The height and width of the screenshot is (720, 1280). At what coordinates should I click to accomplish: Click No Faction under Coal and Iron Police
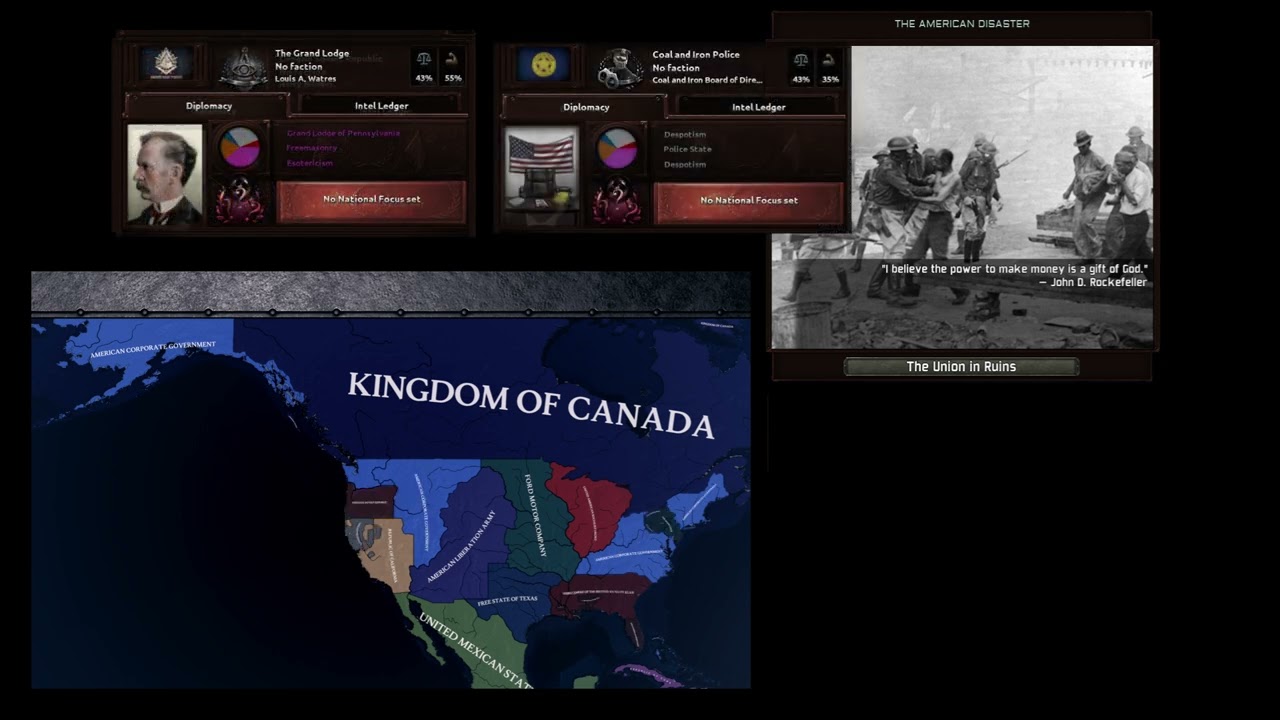click(676, 67)
